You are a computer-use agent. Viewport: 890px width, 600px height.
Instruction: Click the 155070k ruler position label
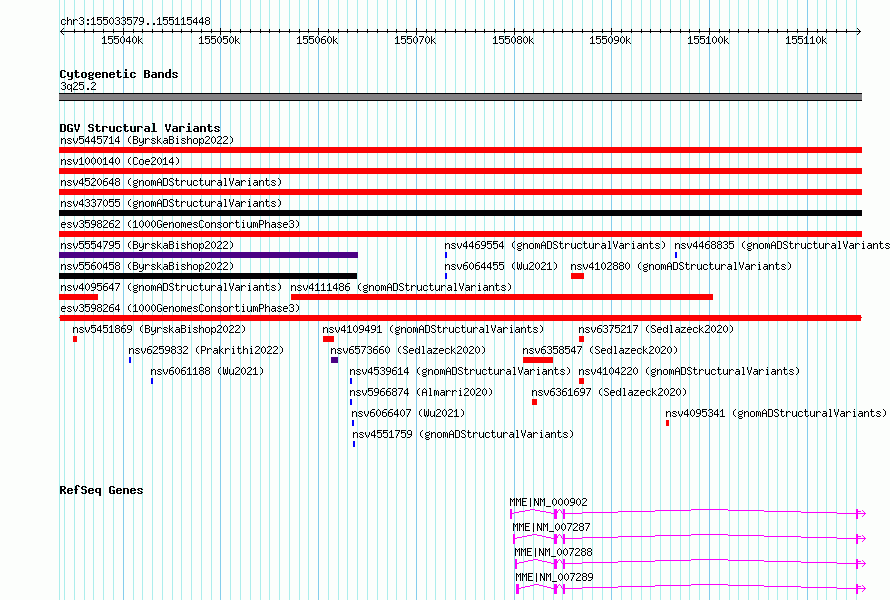415,41
